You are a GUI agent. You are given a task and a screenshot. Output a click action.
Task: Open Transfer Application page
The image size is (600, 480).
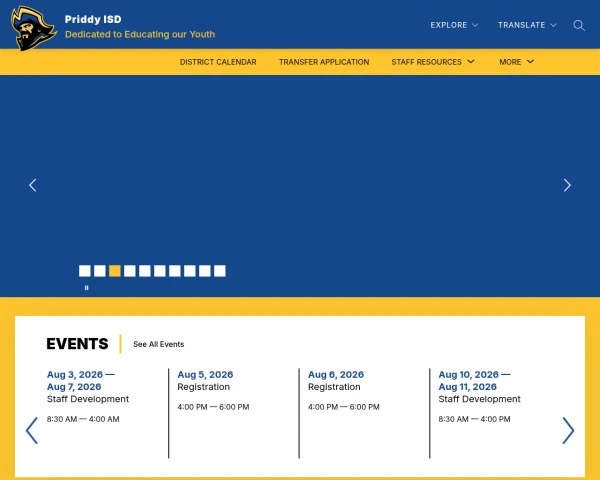(324, 62)
